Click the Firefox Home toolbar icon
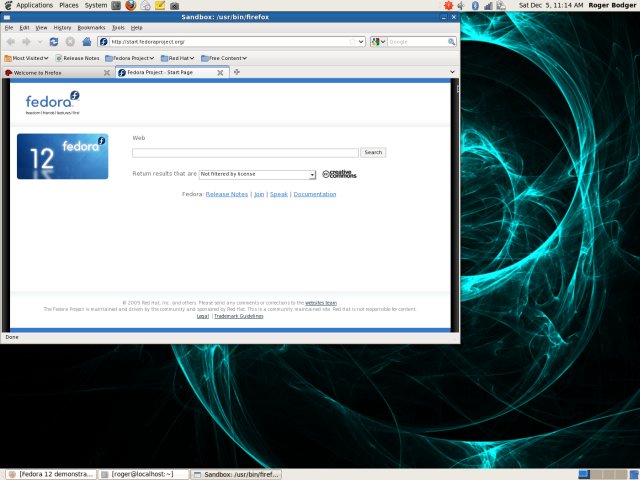The height and width of the screenshot is (480, 640). (x=87, y=42)
